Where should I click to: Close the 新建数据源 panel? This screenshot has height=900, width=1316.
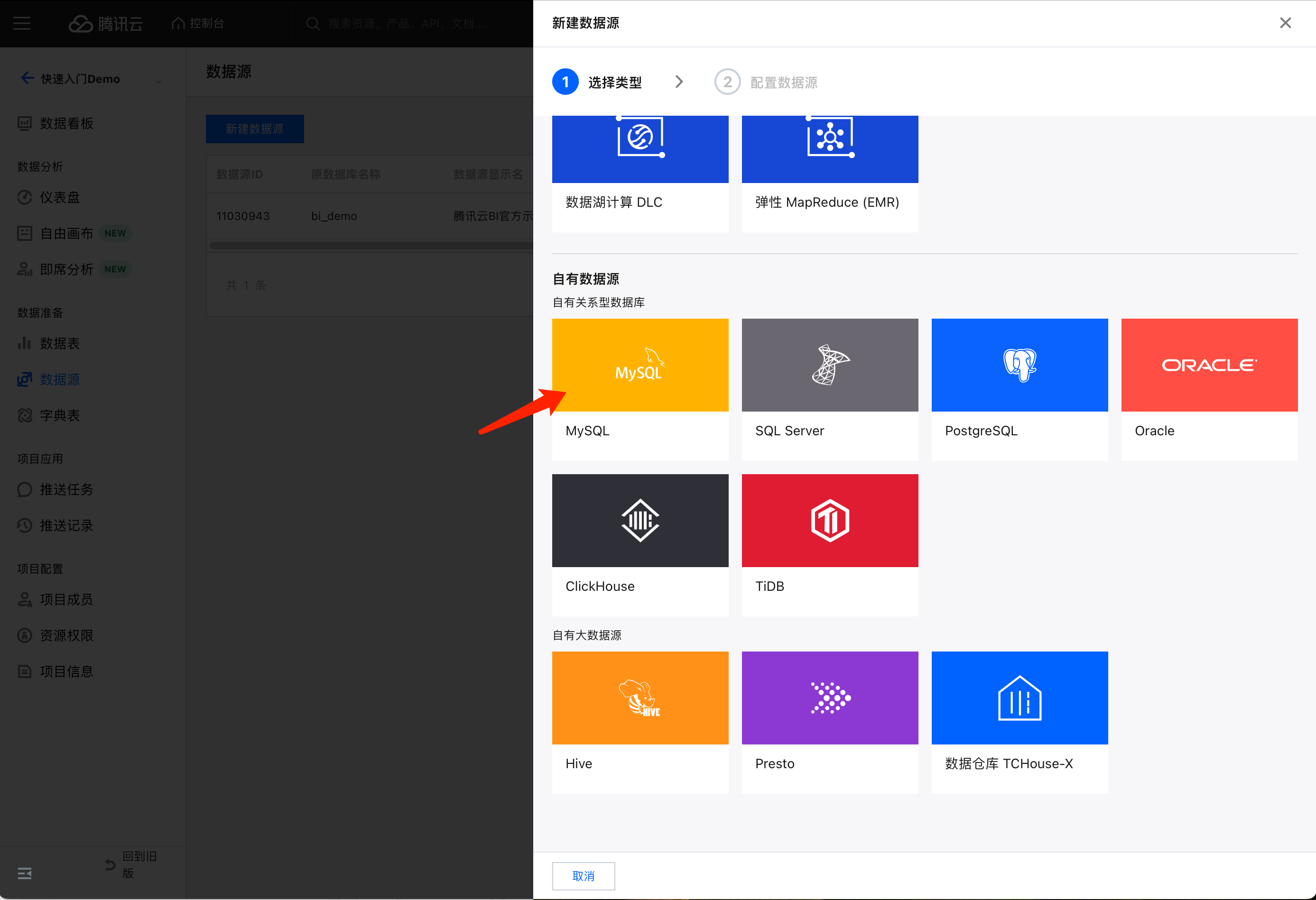pos(1285,23)
